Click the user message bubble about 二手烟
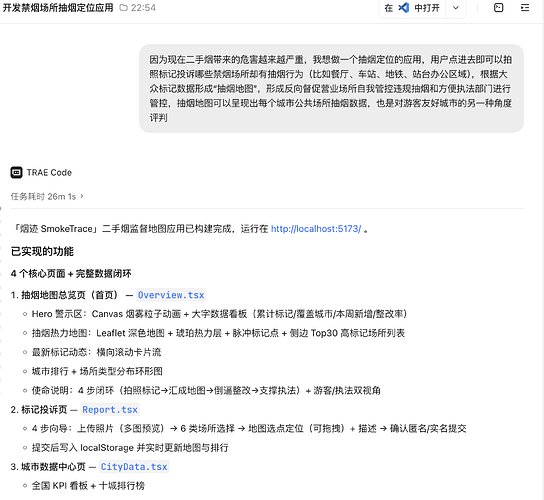Screen dimensions: 544x500 331,88
